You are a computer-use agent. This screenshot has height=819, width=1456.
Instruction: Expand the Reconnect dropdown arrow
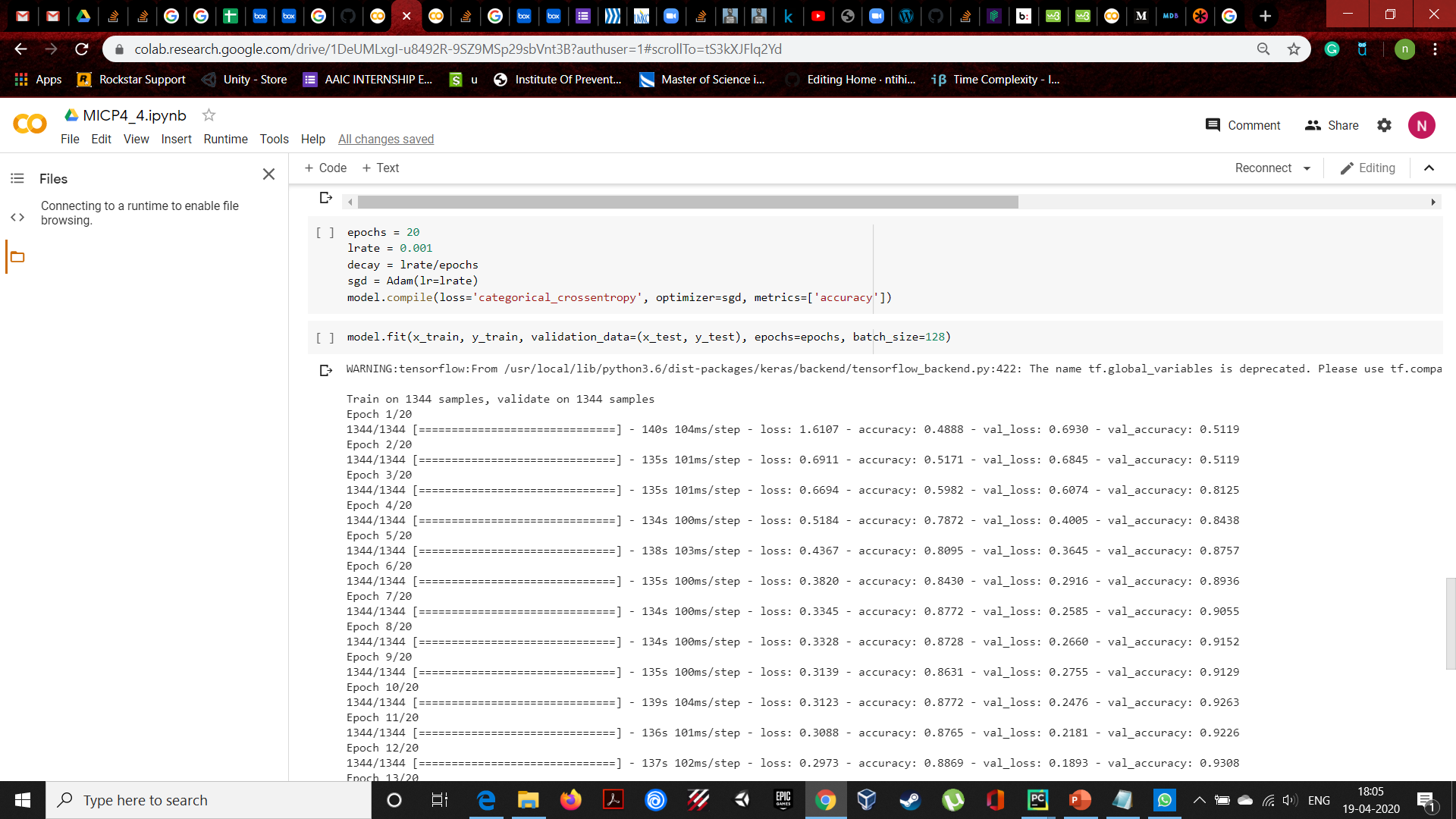click(x=1307, y=168)
